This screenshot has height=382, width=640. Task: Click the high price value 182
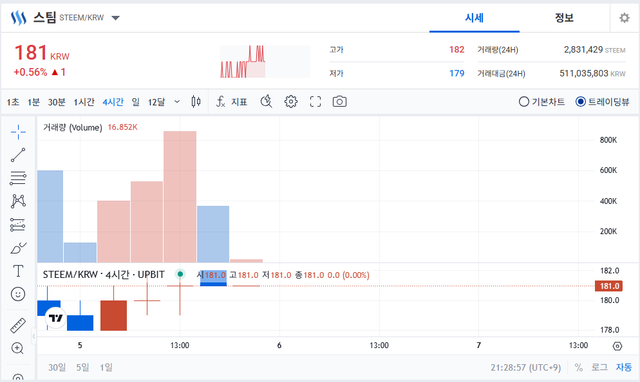[457, 50]
